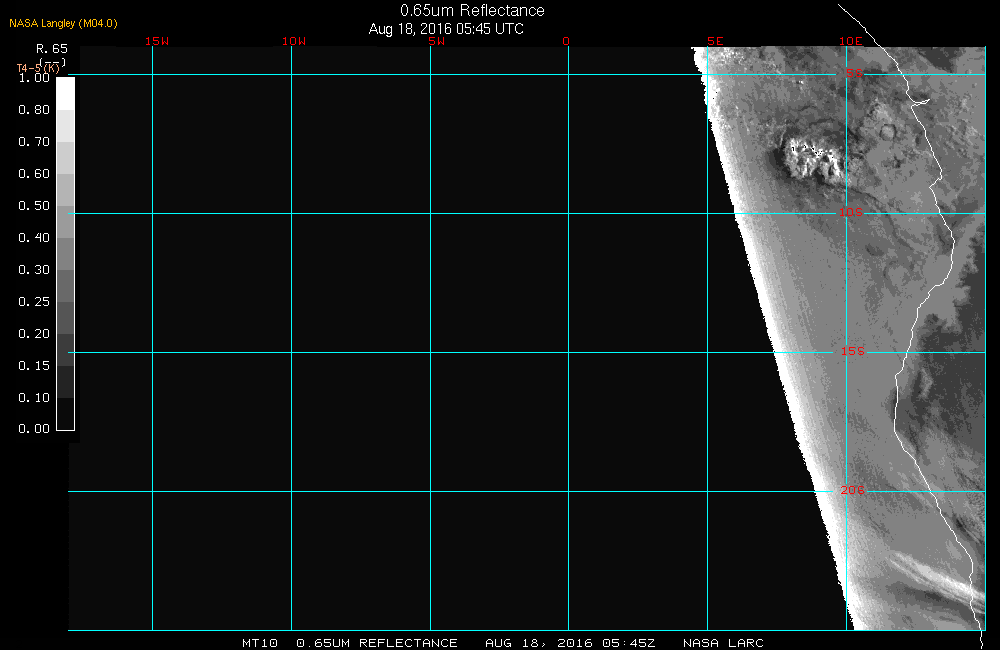The image size is (1000, 650).
Task: Click the 15S latitude label
Action: 853,351
